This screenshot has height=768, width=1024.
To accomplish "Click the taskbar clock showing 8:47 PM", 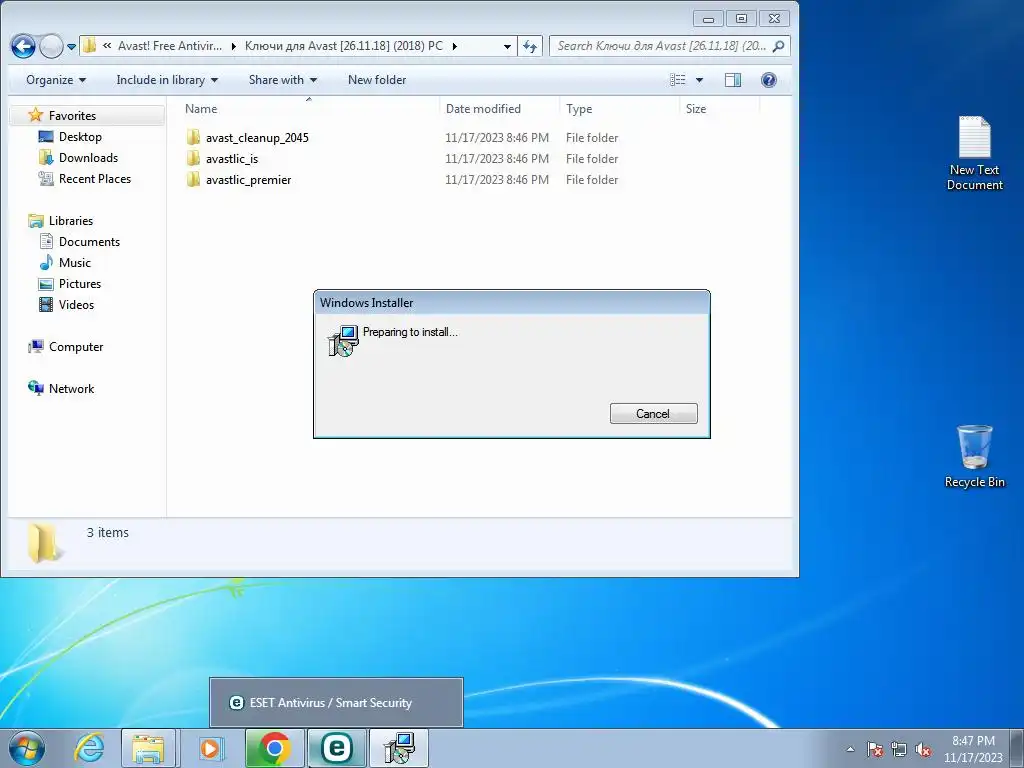I will tap(973, 748).
